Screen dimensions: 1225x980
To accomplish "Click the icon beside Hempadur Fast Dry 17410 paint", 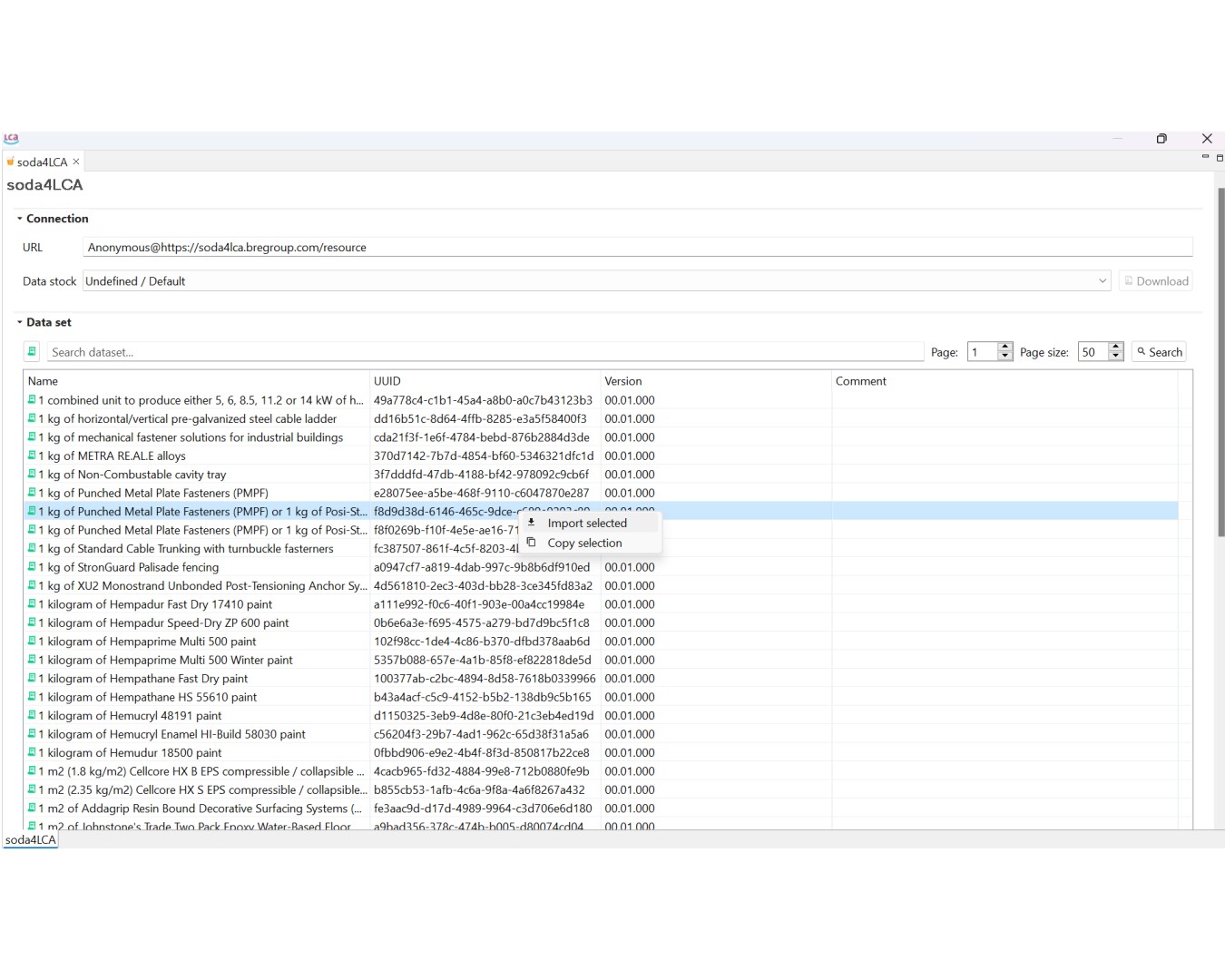I will [x=32, y=604].
